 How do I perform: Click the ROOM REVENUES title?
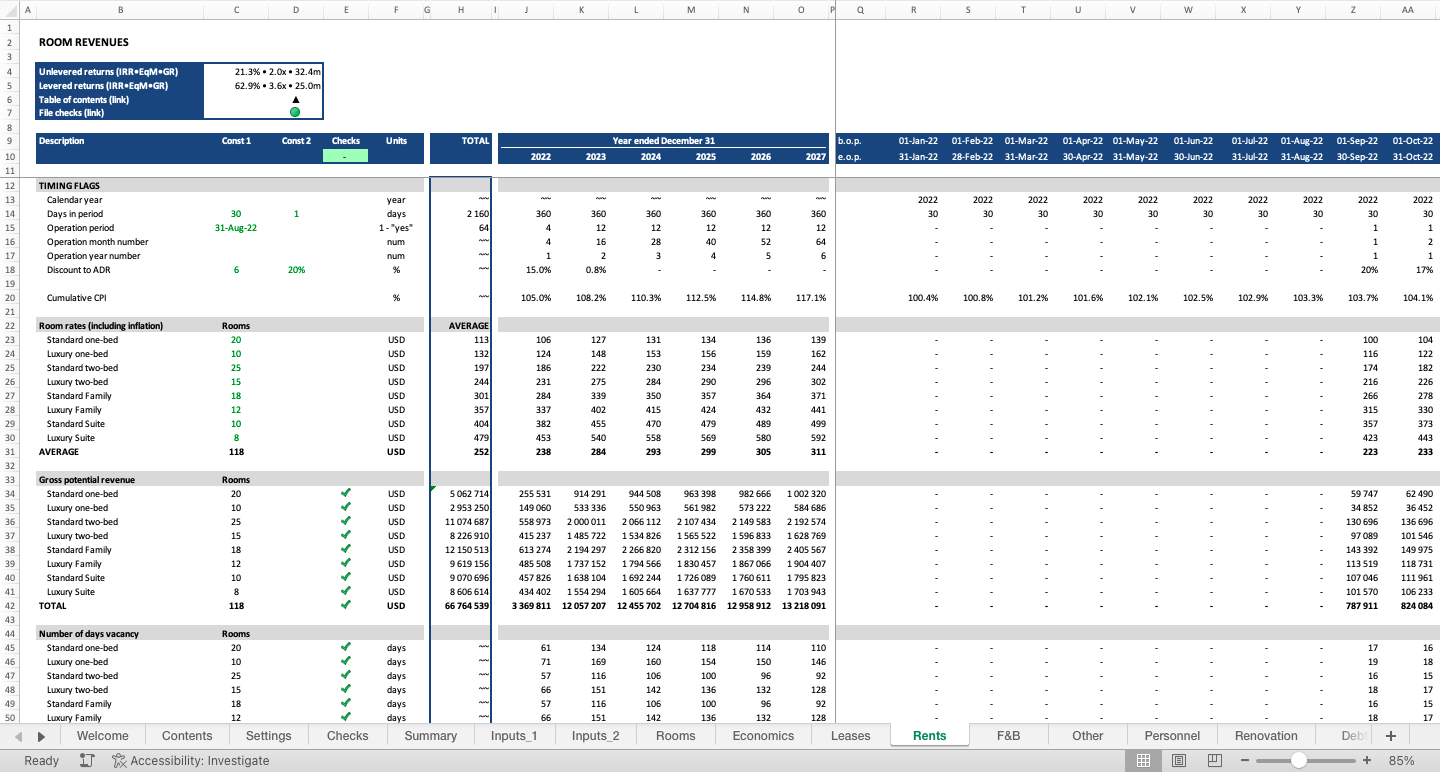84,42
